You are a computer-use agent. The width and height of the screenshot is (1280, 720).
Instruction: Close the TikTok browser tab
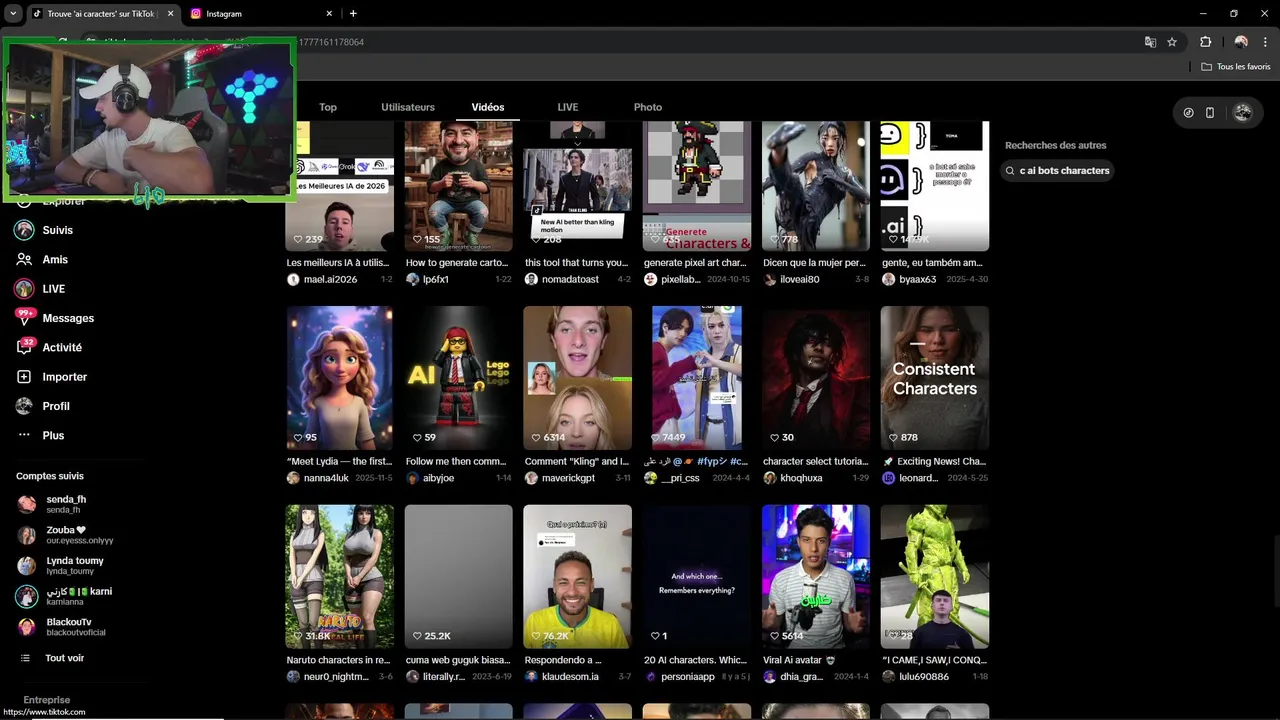point(170,14)
